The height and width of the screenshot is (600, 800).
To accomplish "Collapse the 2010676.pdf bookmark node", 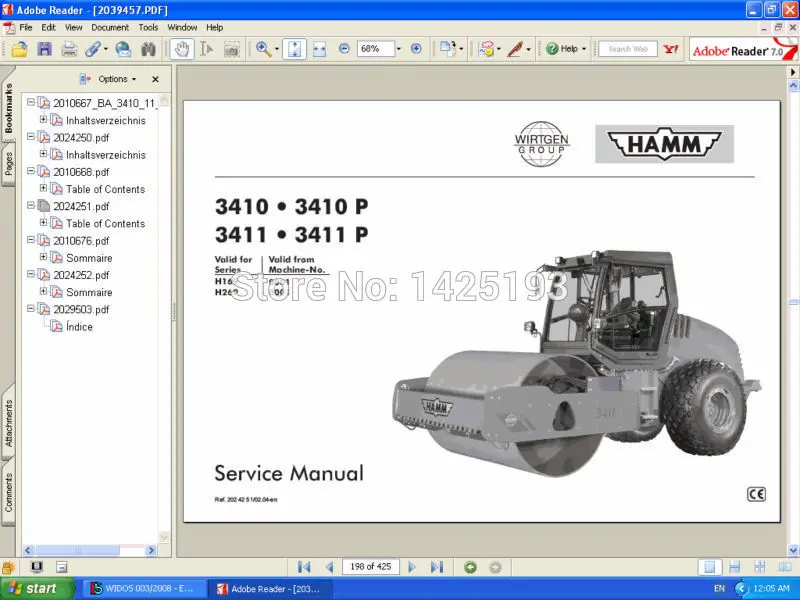I will pos(31,240).
